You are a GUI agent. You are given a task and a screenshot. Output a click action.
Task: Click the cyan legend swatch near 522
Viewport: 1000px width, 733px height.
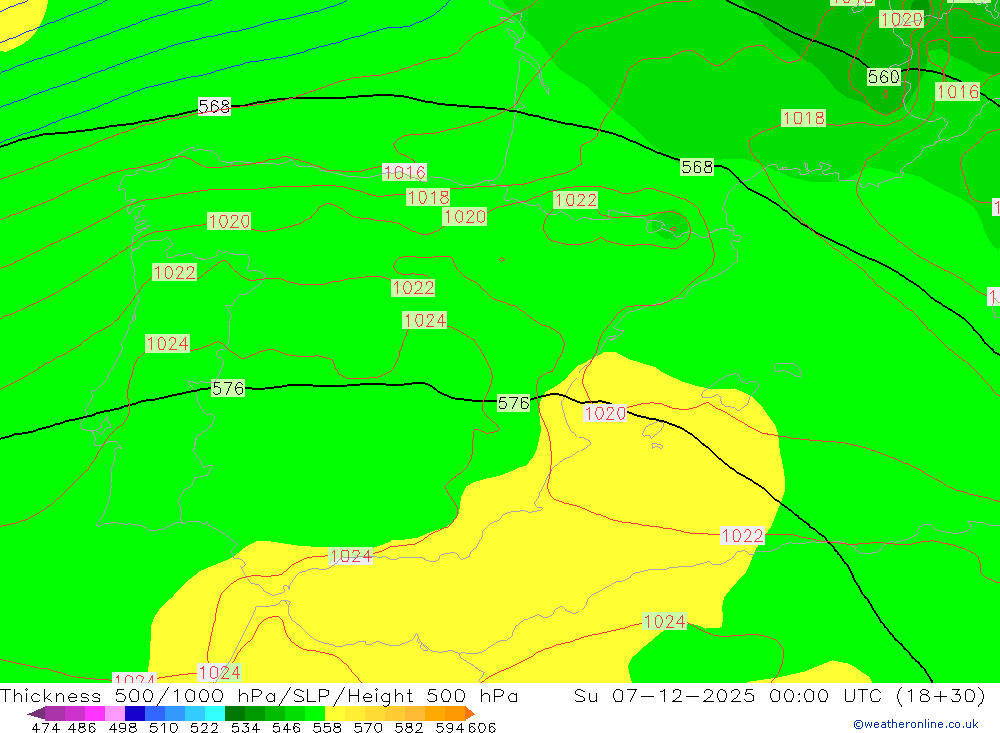[215, 713]
